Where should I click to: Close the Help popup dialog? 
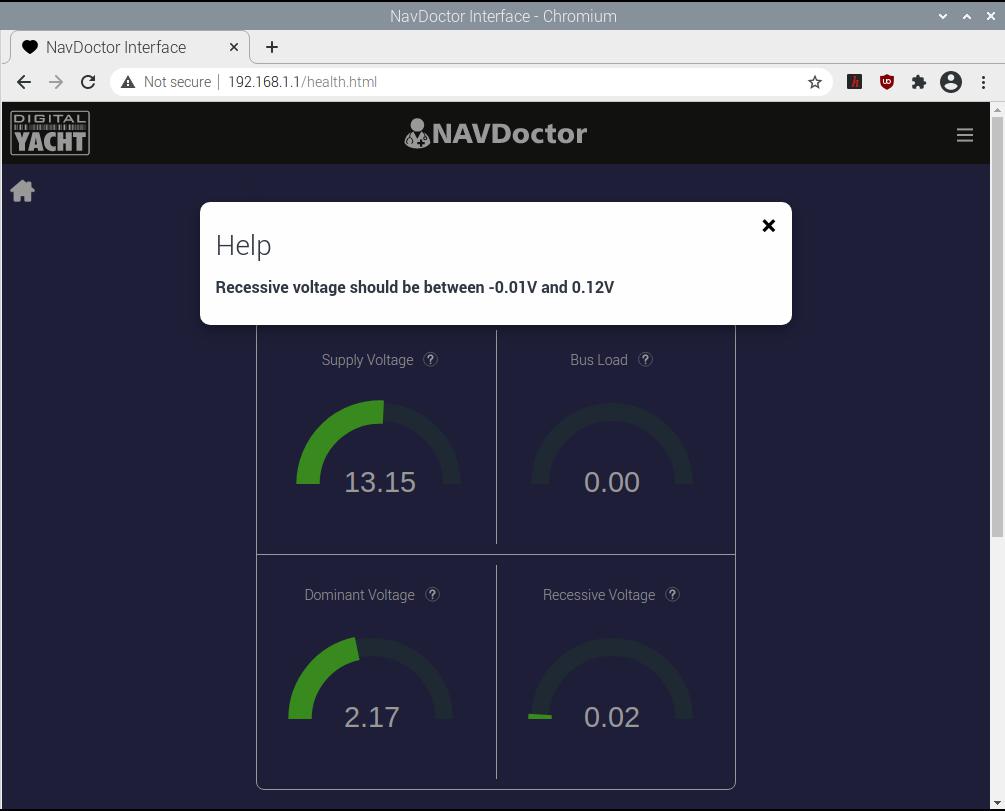pyautogui.click(x=768, y=226)
